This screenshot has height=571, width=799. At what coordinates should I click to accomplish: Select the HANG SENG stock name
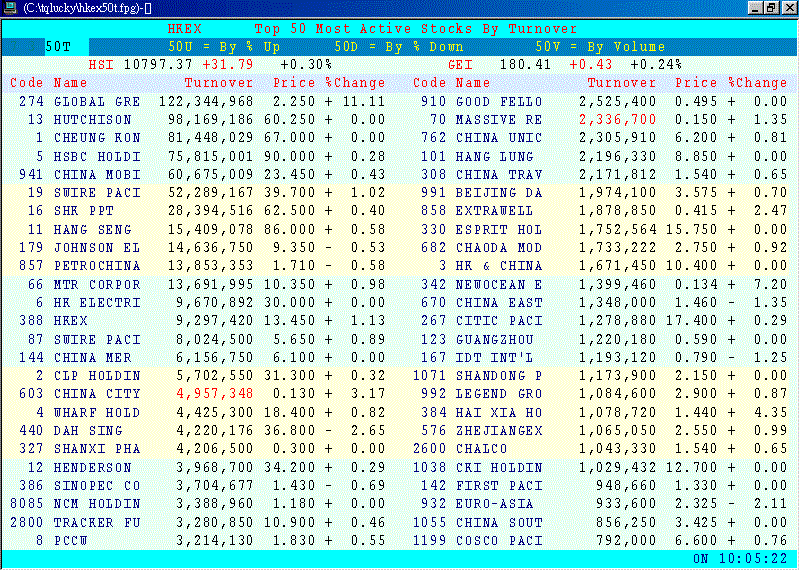pyautogui.click(x=93, y=229)
